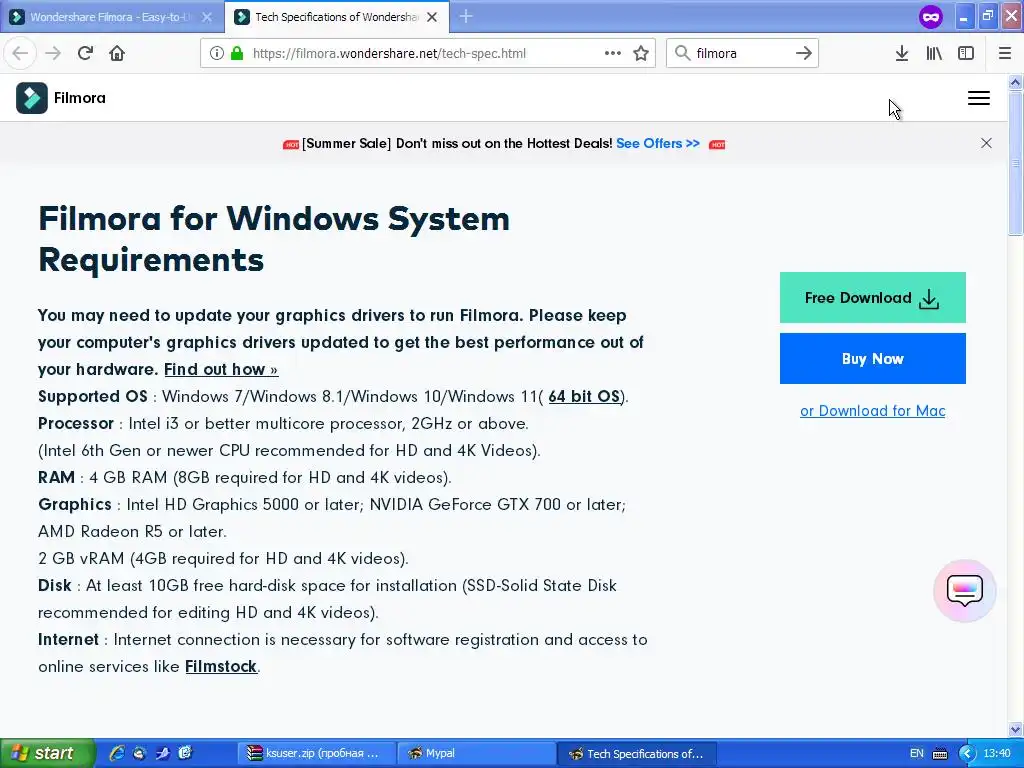The image size is (1024, 768).
Task: Go forward with the forward arrow
Action: coord(53,53)
